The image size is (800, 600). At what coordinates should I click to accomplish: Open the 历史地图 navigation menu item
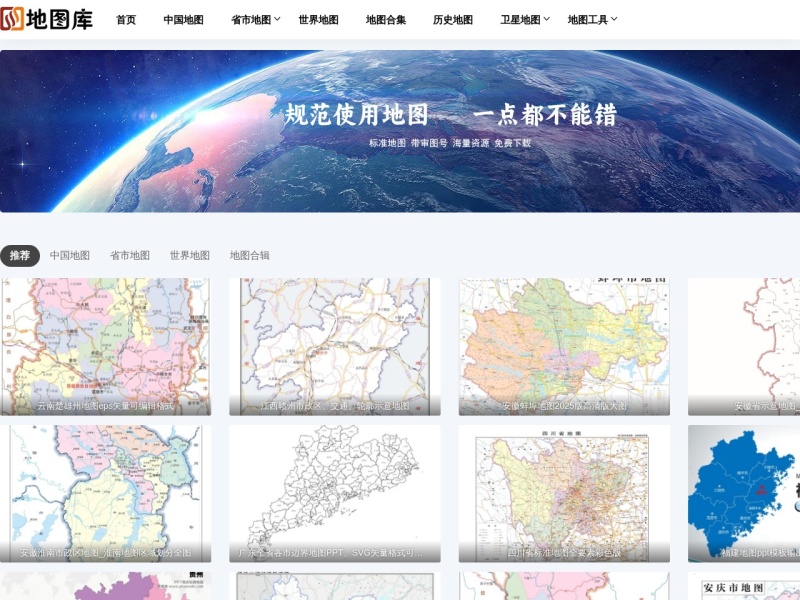[x=453, y=19]
